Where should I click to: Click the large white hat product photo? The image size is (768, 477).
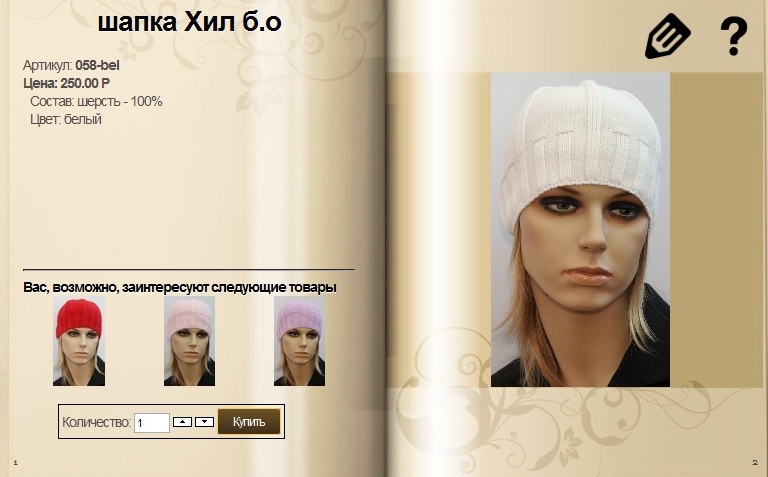pos(580,230)
